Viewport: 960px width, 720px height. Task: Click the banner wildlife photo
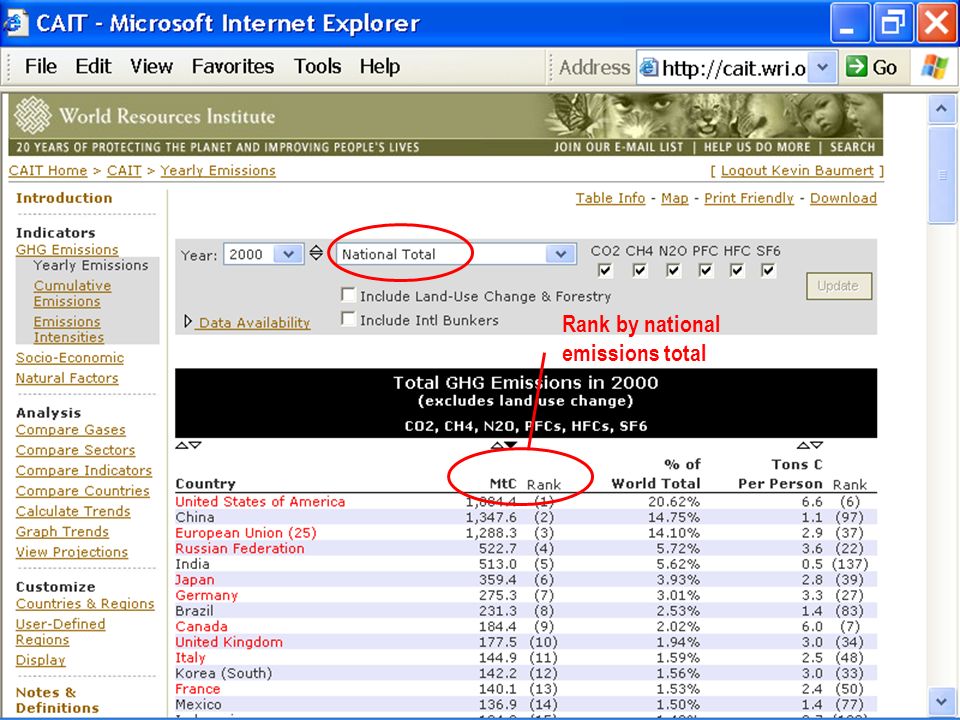[x=713, y=116]
